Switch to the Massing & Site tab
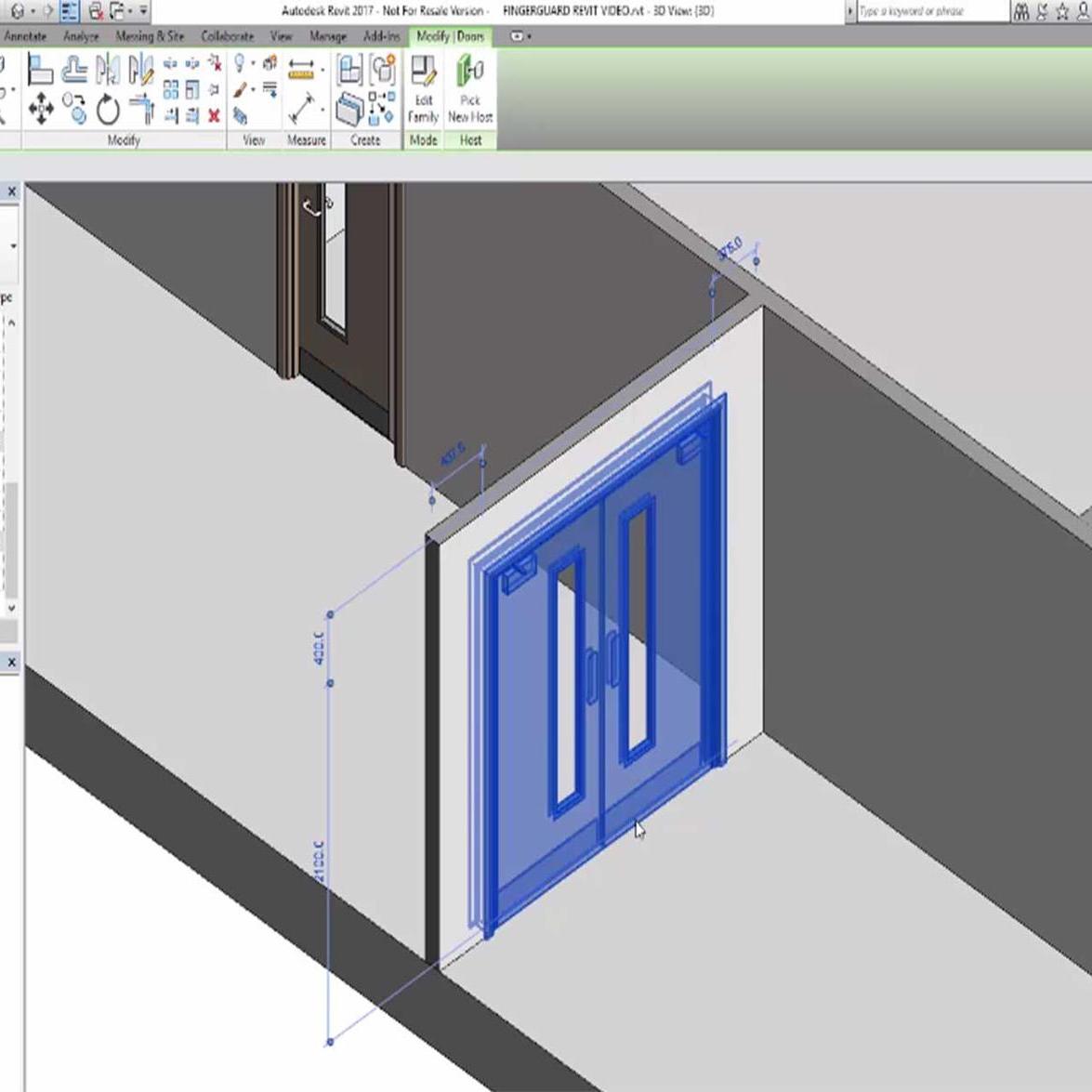Screen dimensions: 1092x1092 [150, 36]
